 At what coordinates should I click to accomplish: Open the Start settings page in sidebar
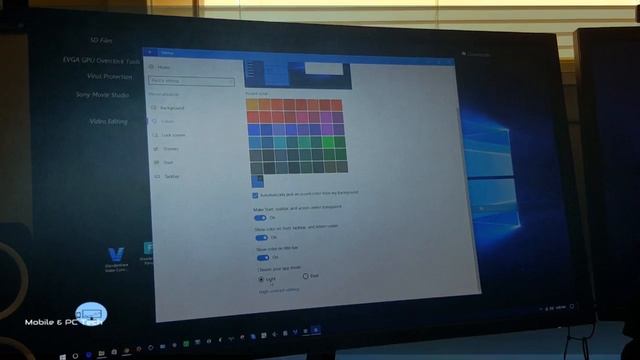click(x=164, y=162)
